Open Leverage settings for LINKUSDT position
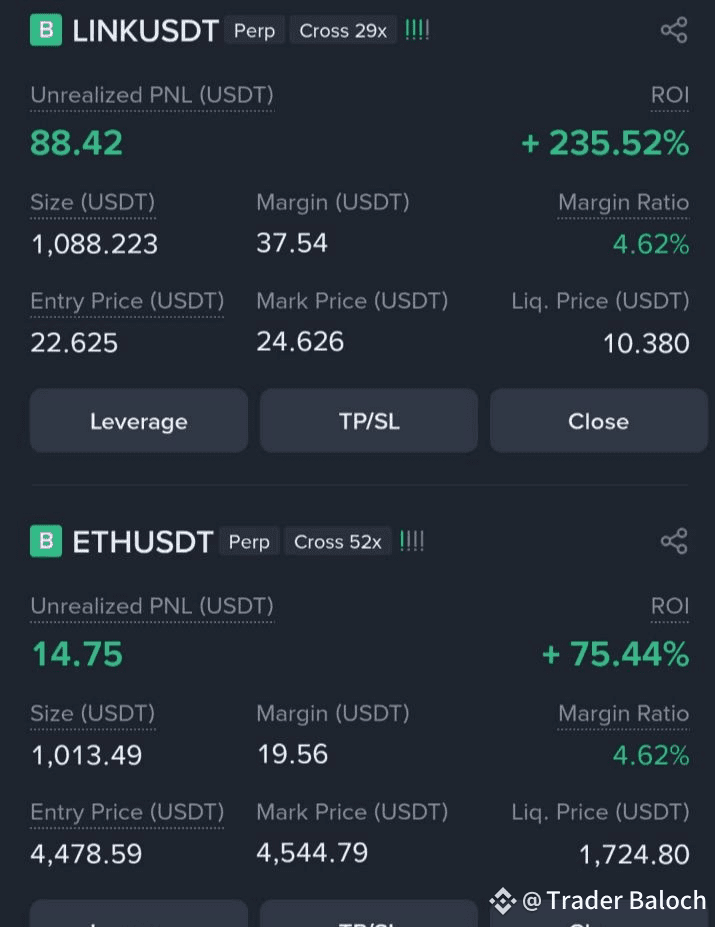 point(139,421)
